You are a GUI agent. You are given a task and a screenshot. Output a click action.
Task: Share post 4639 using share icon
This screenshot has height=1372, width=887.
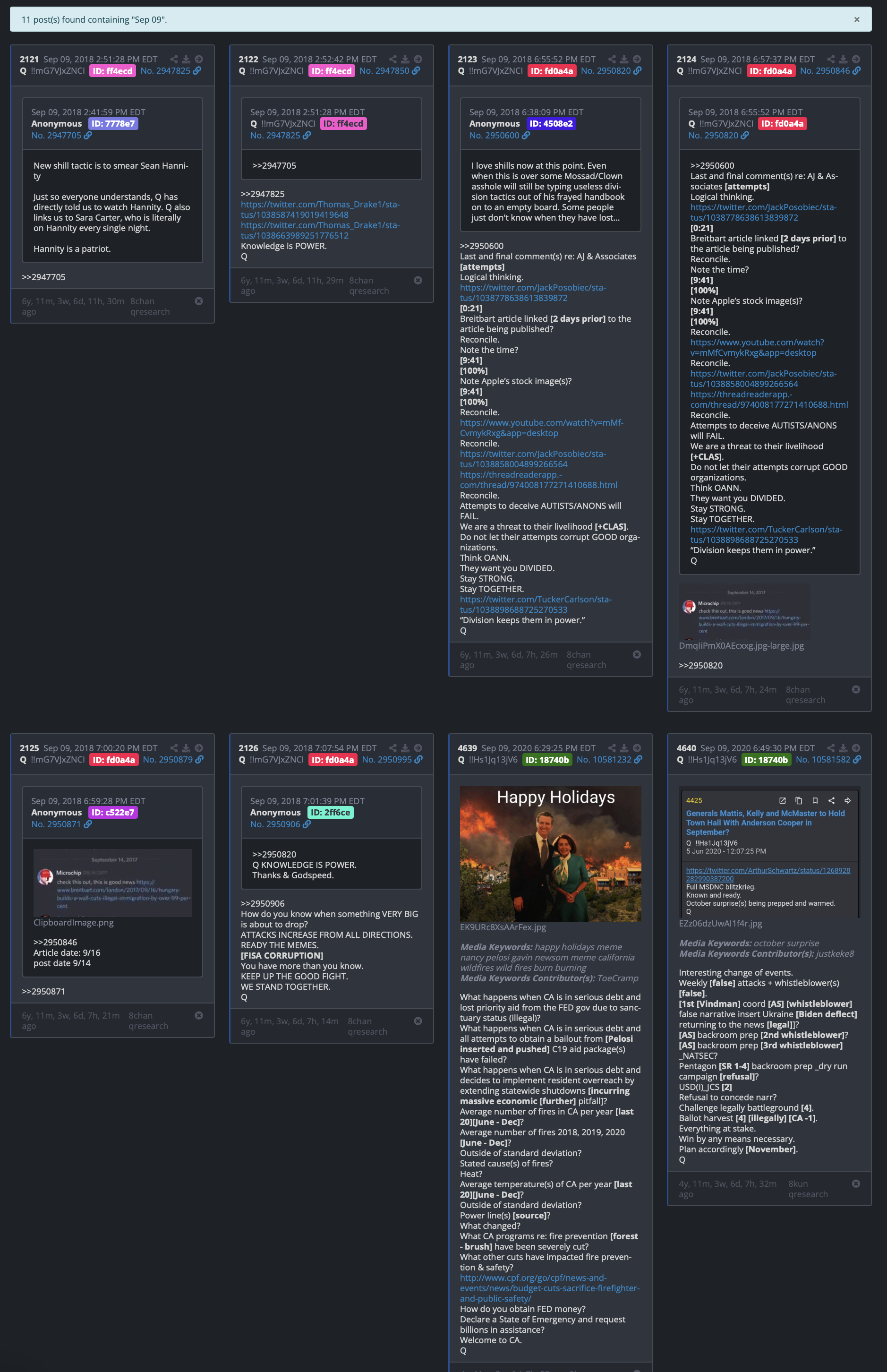[x=612, y=748]
